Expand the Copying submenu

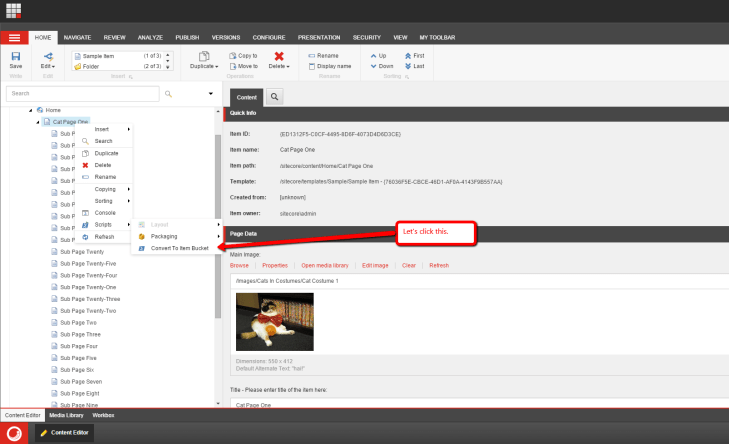[x=129, y=189]
